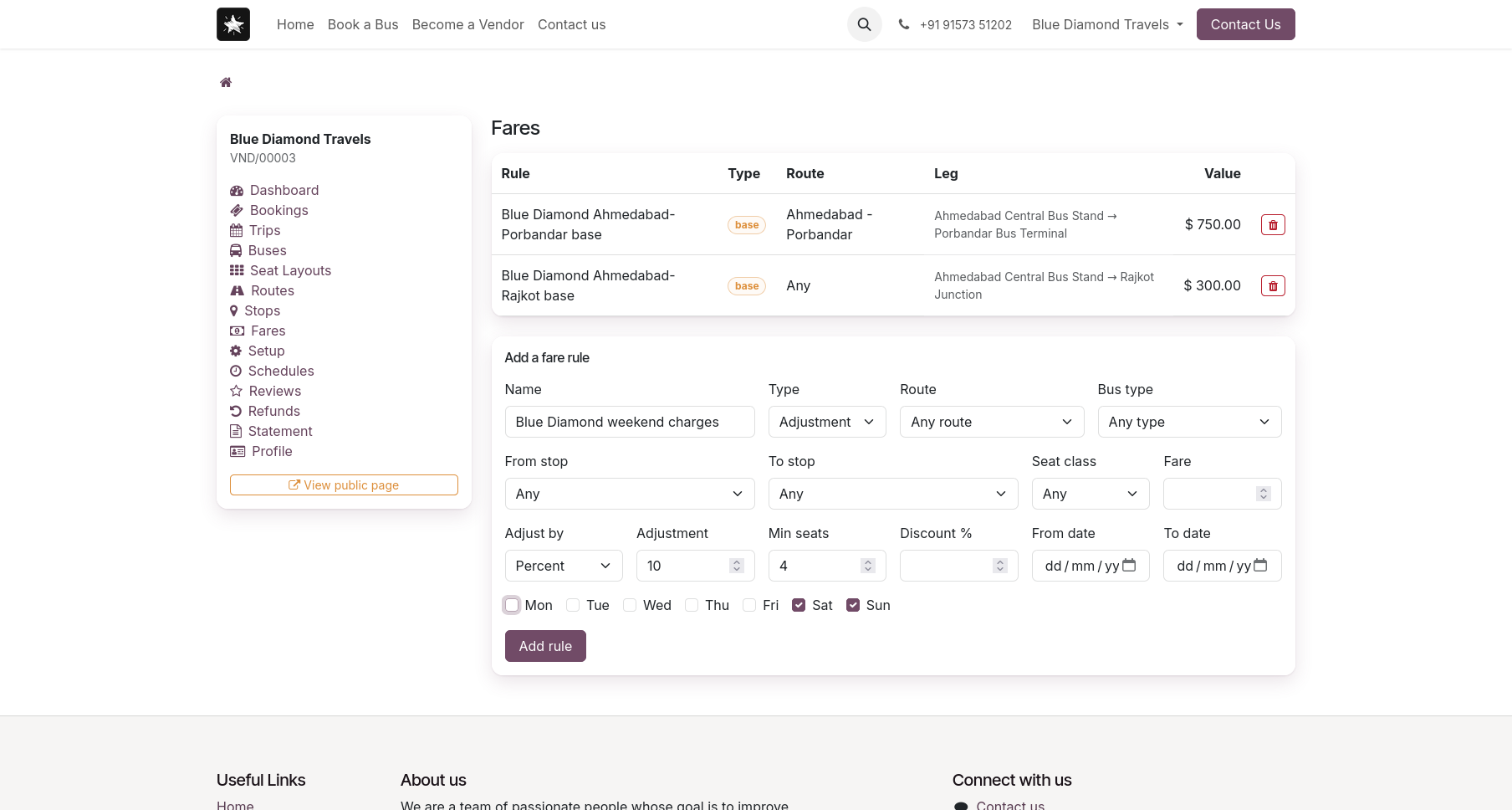Check the Mon weekday checkbox
The width and height of the screenshot is (1512, 810).
click(512, 605)
